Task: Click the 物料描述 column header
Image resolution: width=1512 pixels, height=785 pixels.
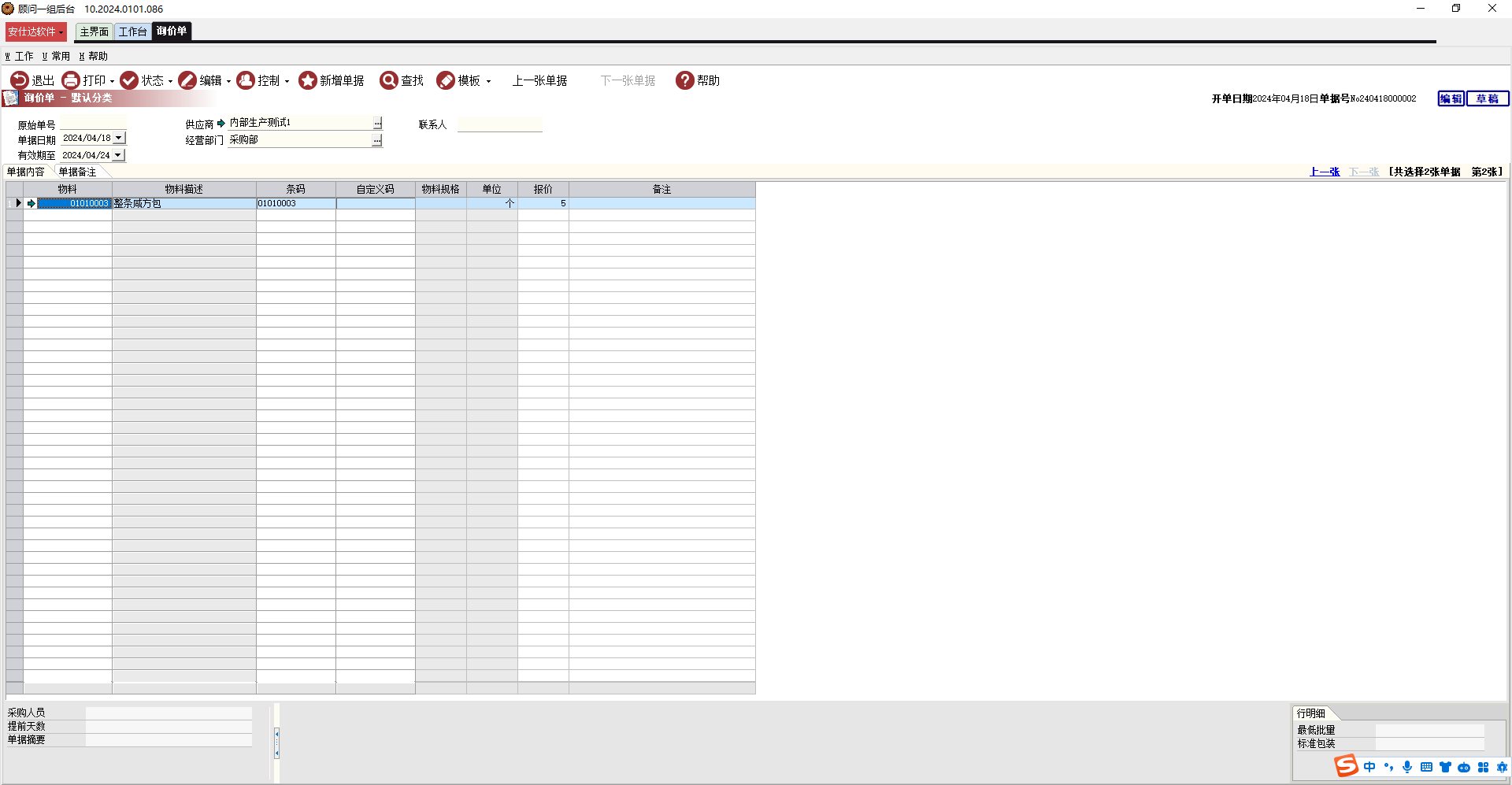Action: [x=184, y=189]
